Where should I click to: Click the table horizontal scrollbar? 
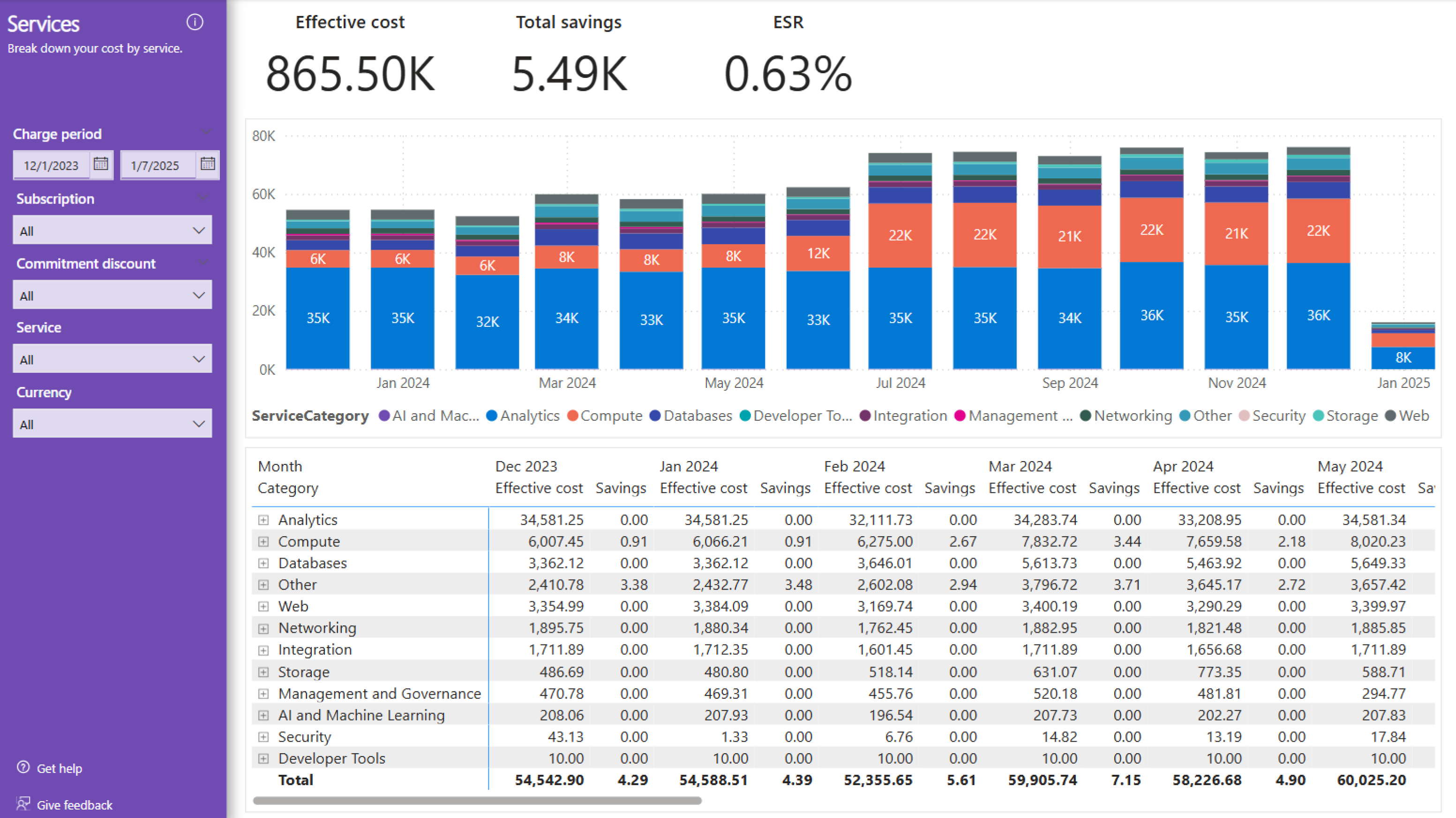coord(477,801)
